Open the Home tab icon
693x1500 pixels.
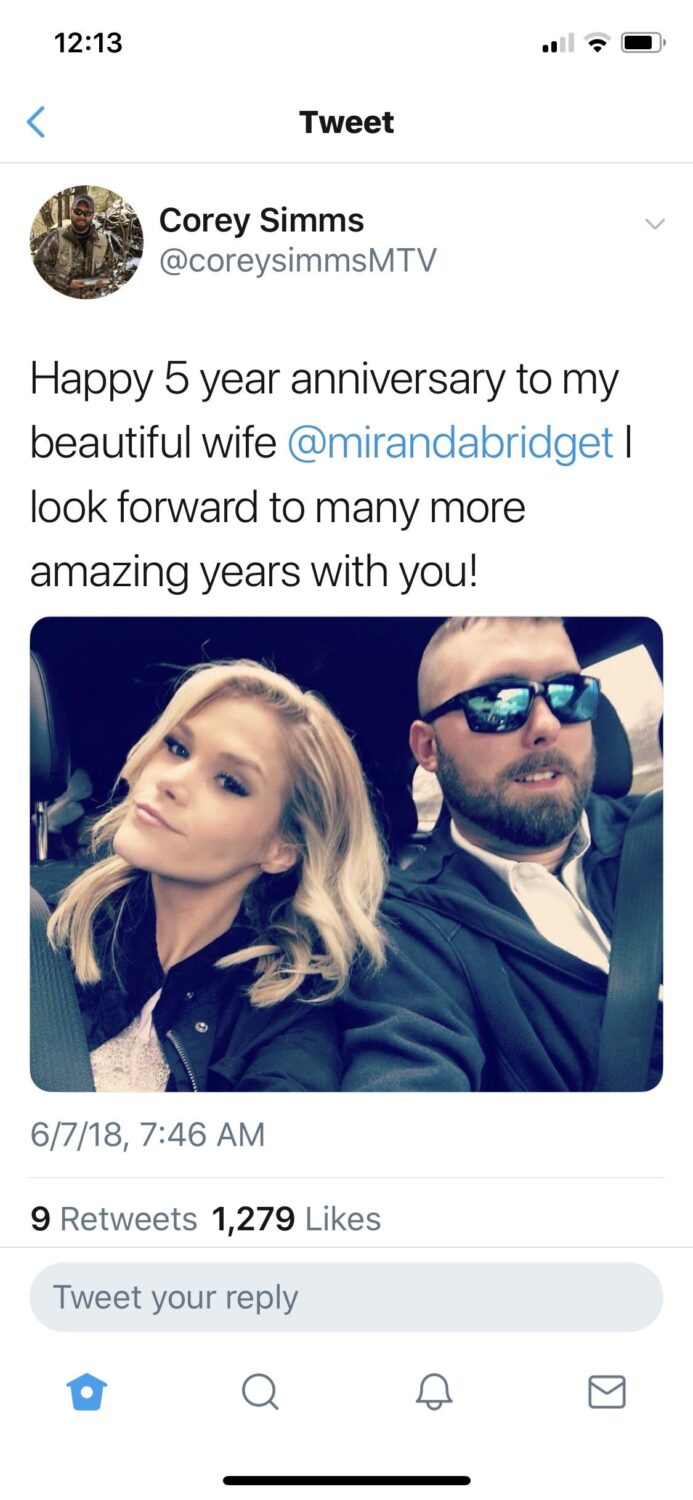coord(86,1391)
